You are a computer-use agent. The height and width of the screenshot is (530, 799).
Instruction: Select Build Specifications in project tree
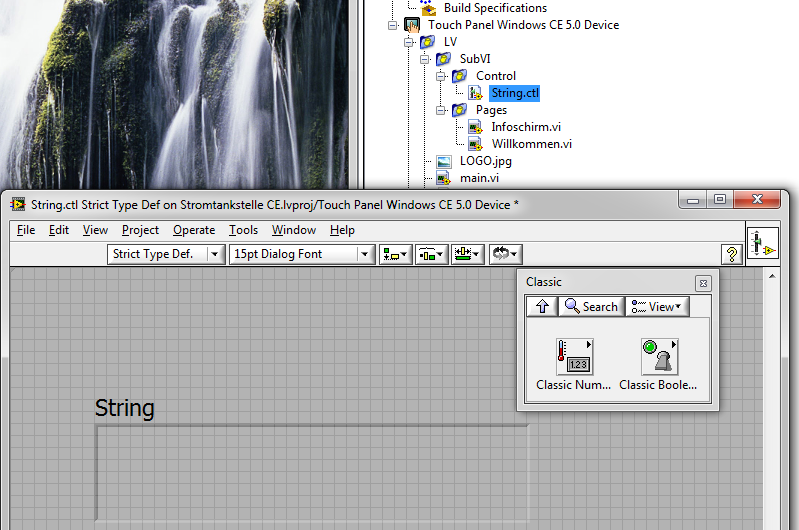click(495, 8)
